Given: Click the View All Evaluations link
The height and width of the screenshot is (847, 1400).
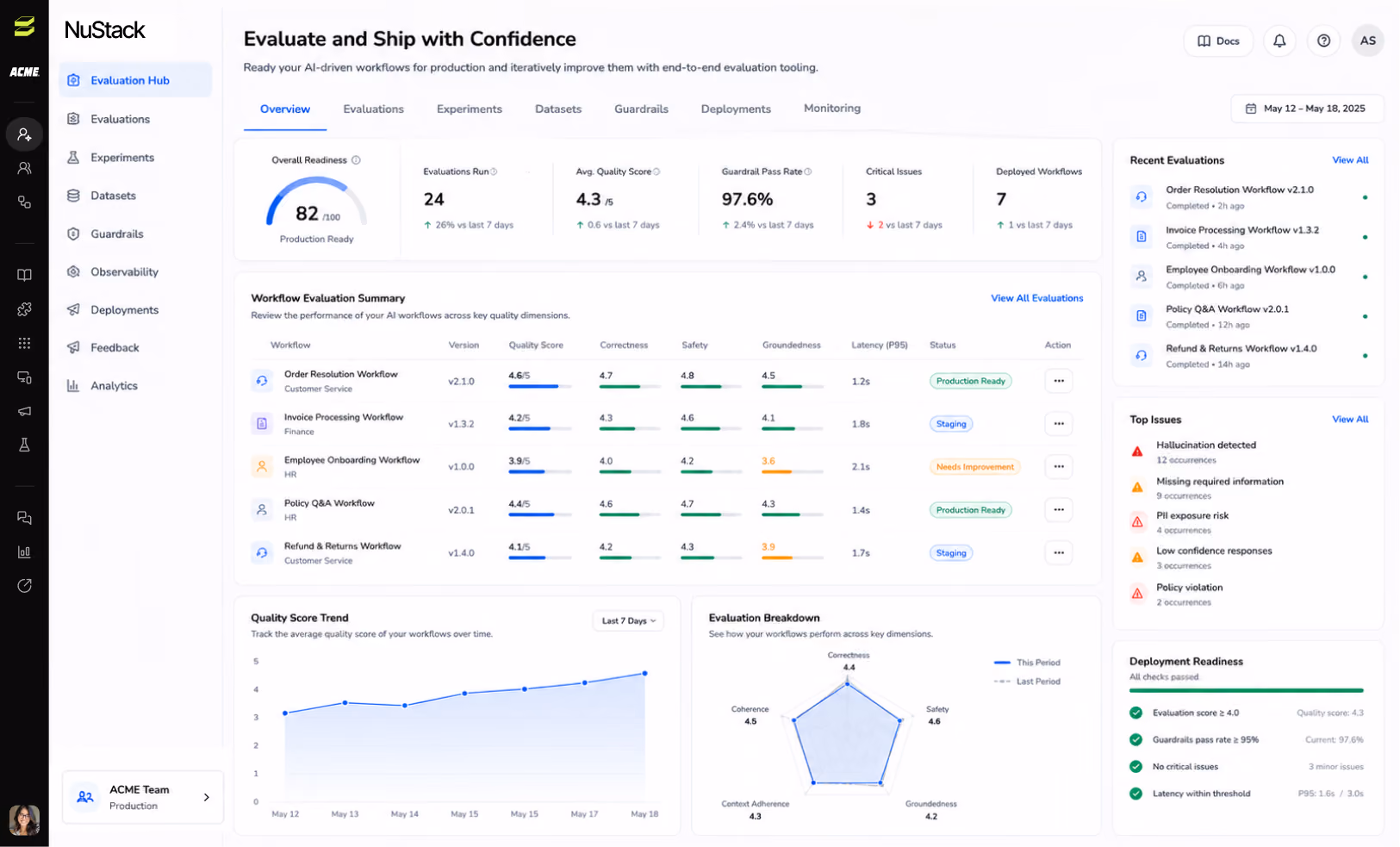Looking at the screenshot, I should 1037,298.
